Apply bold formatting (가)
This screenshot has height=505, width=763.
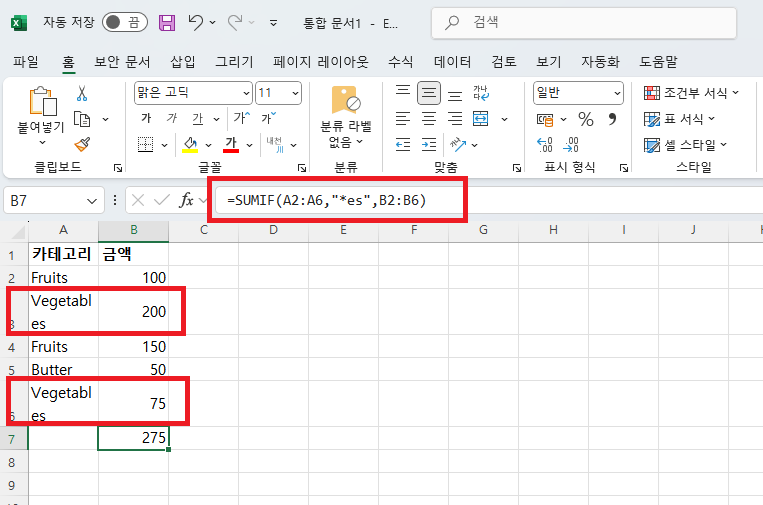[146, 118]
